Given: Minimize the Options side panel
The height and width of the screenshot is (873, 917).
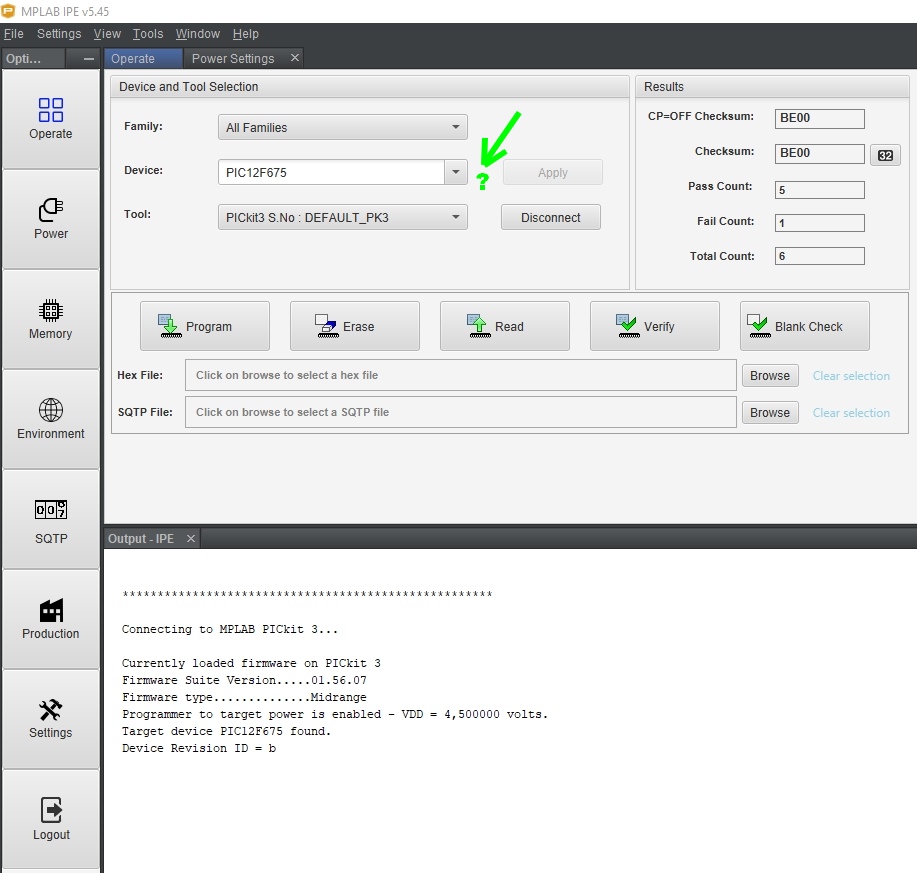Looking at the screenshot, I should click(x=89, y=58).
